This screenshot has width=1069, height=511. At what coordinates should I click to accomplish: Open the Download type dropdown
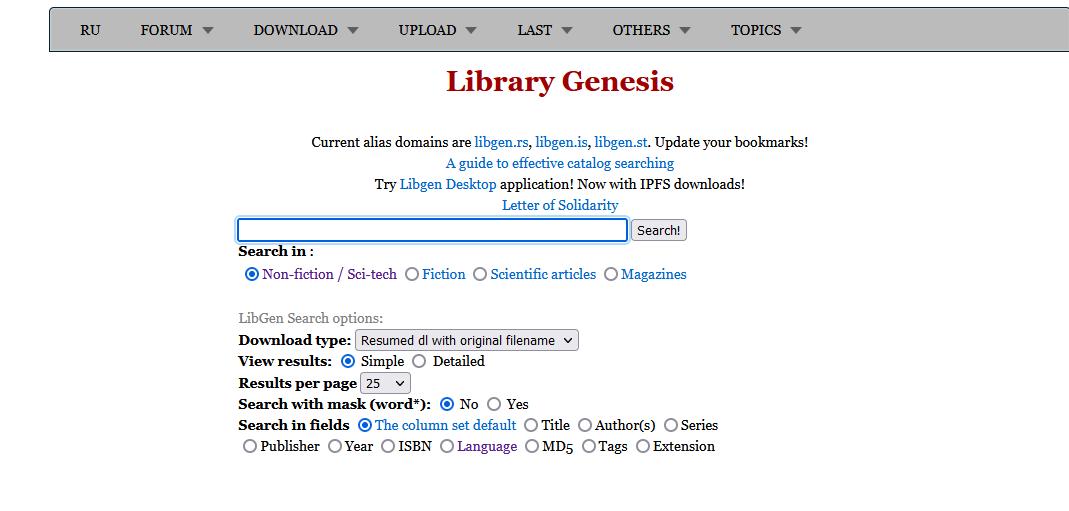[x=467, y=340]
